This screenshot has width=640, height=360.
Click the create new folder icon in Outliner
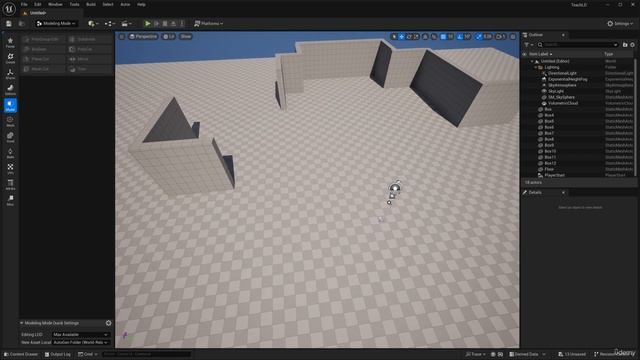coord(625,44)
